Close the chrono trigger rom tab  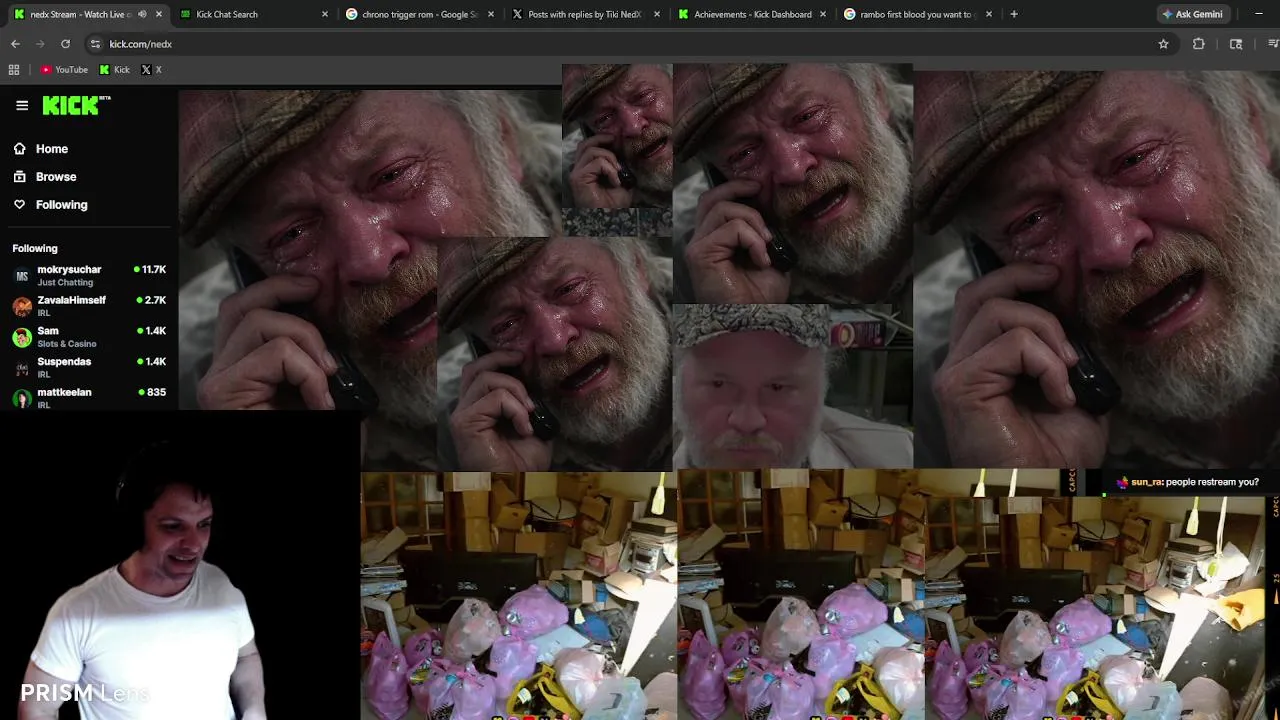click(x=490, y=14)
